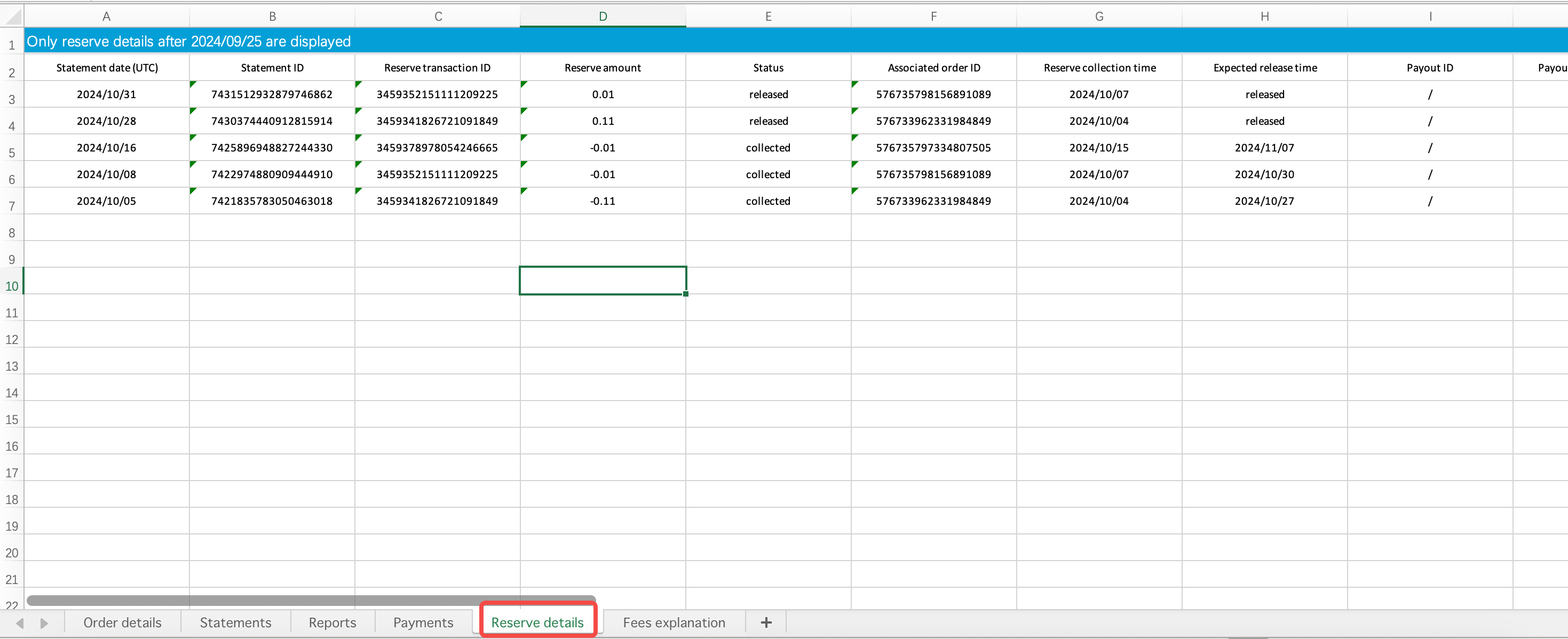Select Statement ID cell 7431512932879746862
Screen dimensions: 1568x639
pyautogui.click(x=272, y=94)
